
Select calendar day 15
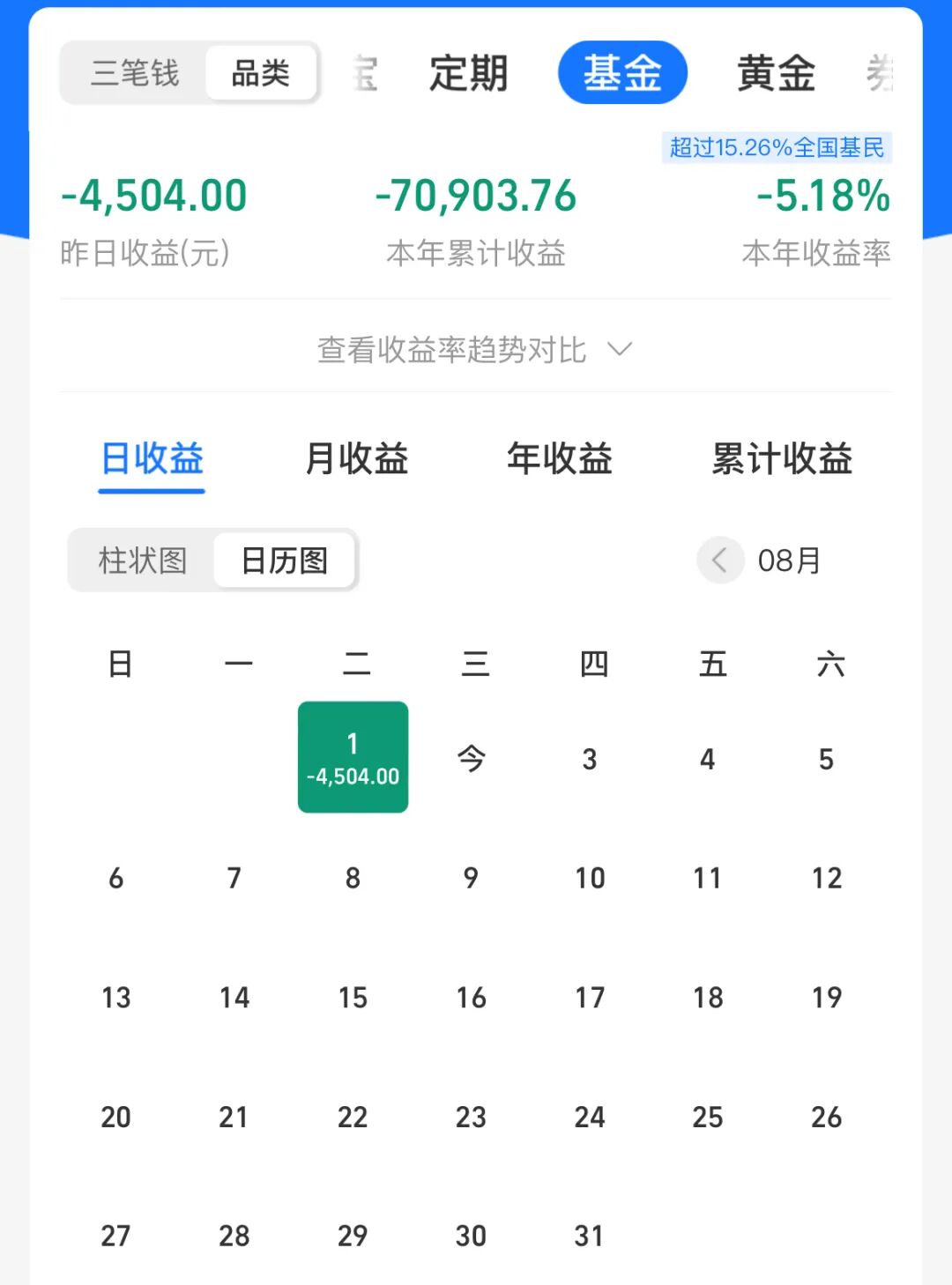[x=353, y=998]
